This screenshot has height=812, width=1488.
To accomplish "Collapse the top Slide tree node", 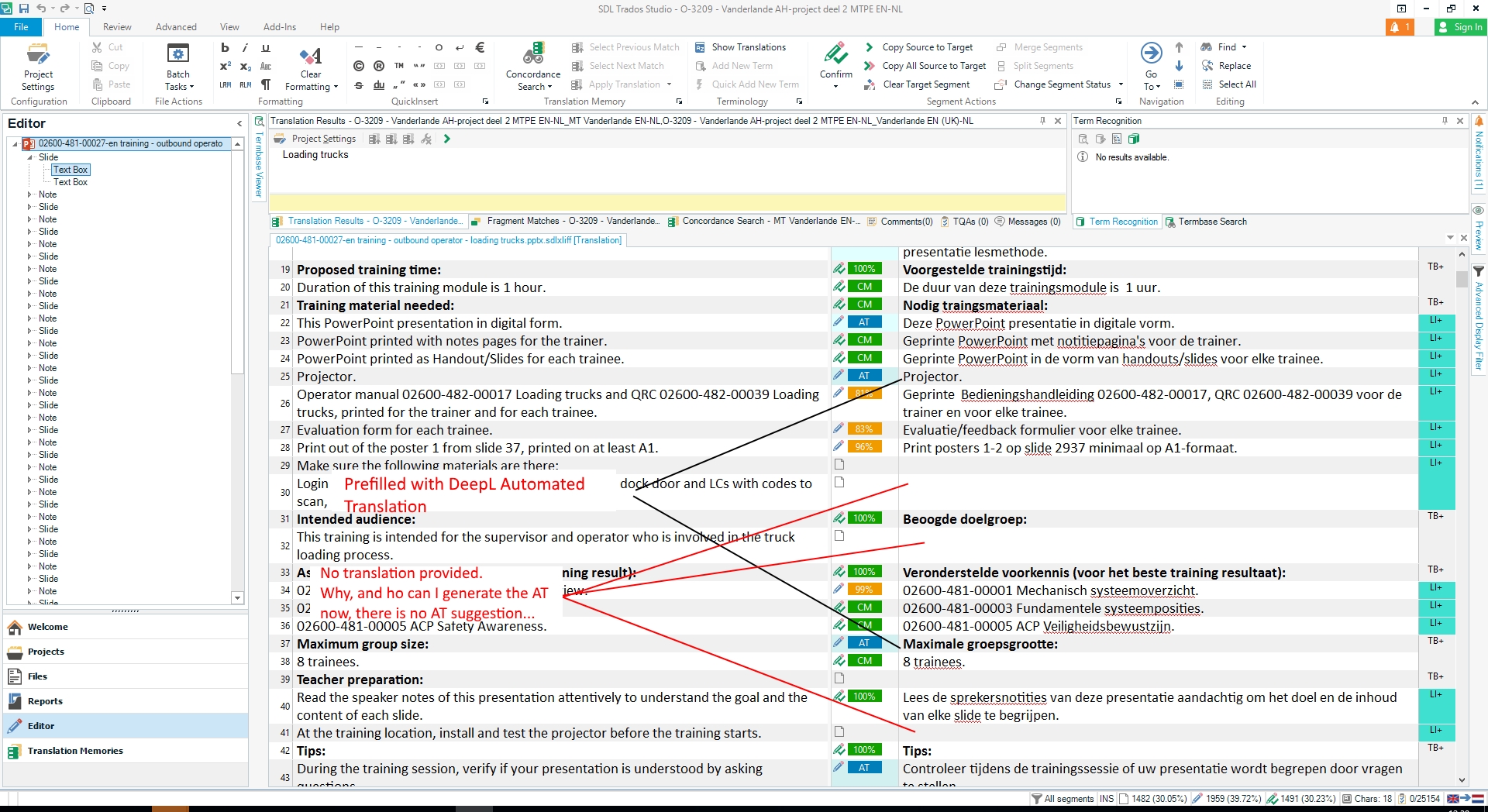I will (x=30, y=157).
